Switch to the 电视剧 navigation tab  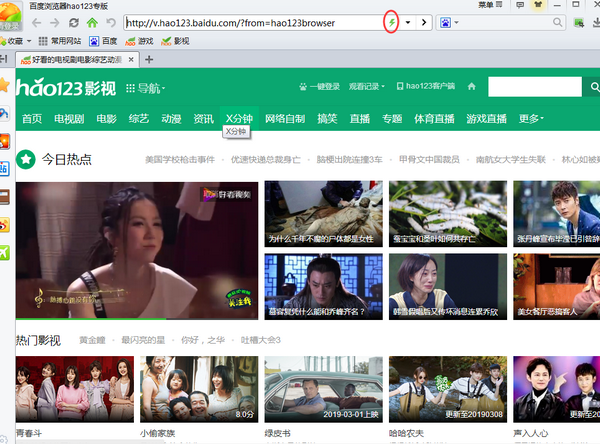click(69, 119)
